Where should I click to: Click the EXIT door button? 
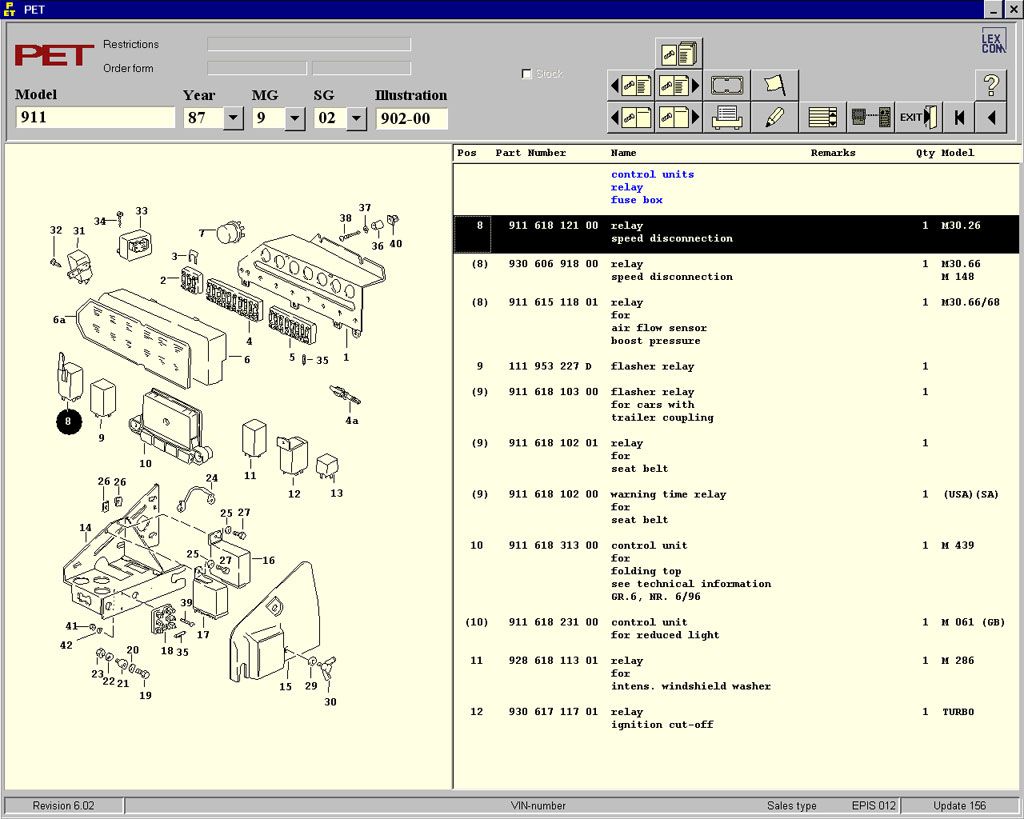(918, 117)
